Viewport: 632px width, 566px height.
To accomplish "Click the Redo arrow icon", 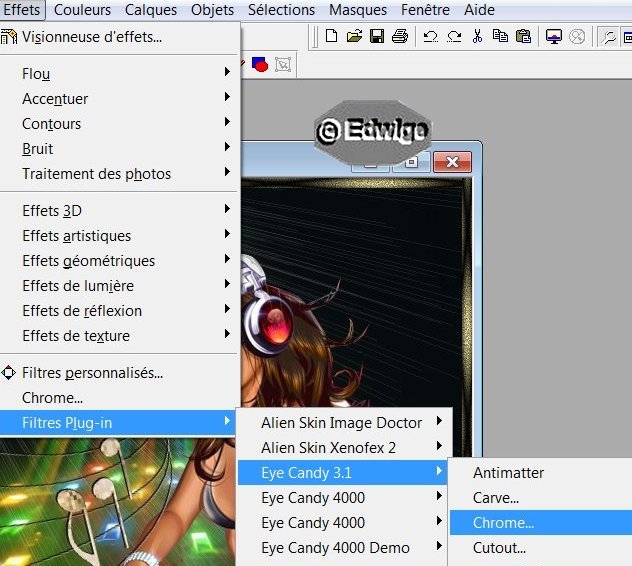I will (454, 37).
